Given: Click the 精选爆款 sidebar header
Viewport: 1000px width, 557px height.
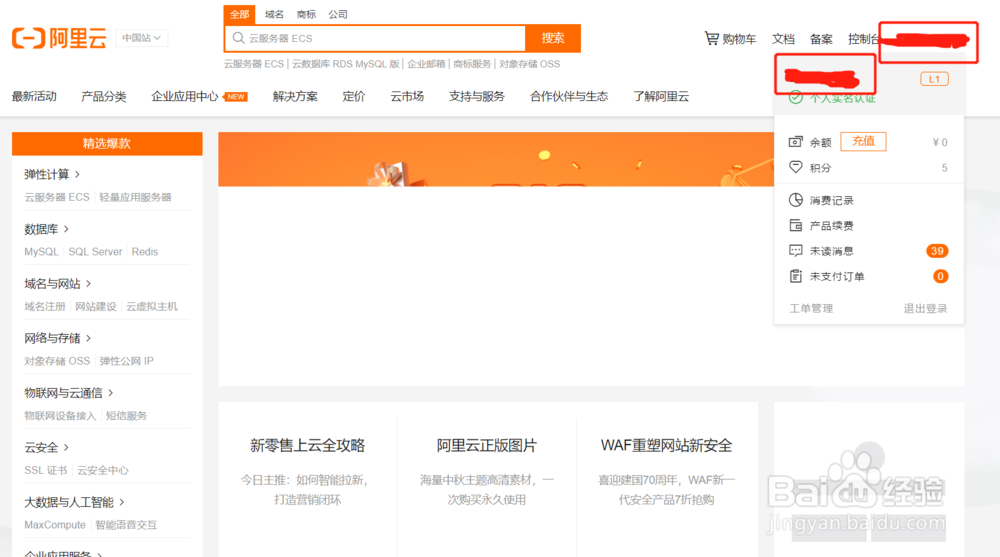Looking at the screenshot, I should pos(107,144).
